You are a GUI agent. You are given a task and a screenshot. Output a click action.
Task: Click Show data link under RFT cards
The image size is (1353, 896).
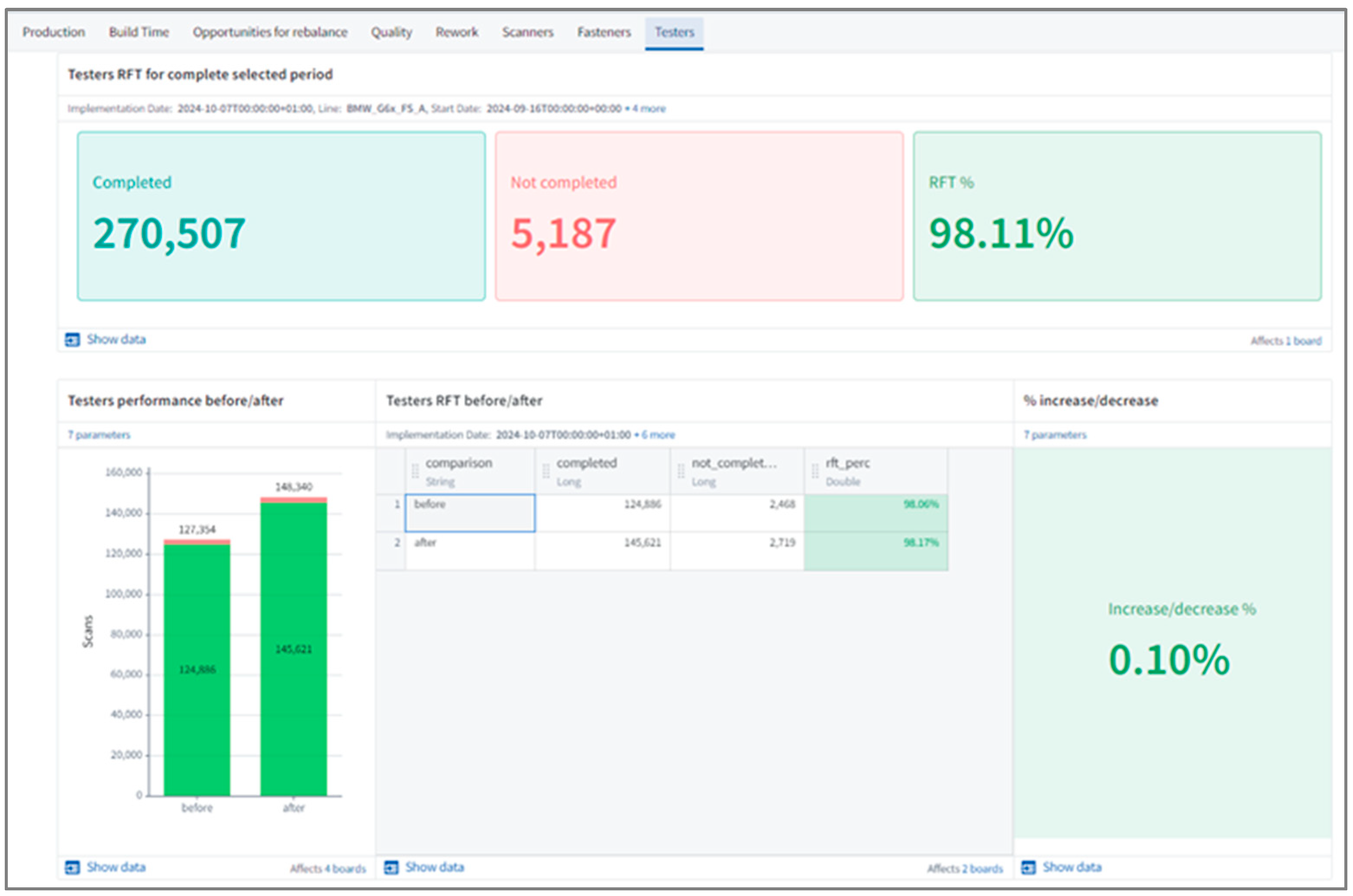click(x=116, y=339)
